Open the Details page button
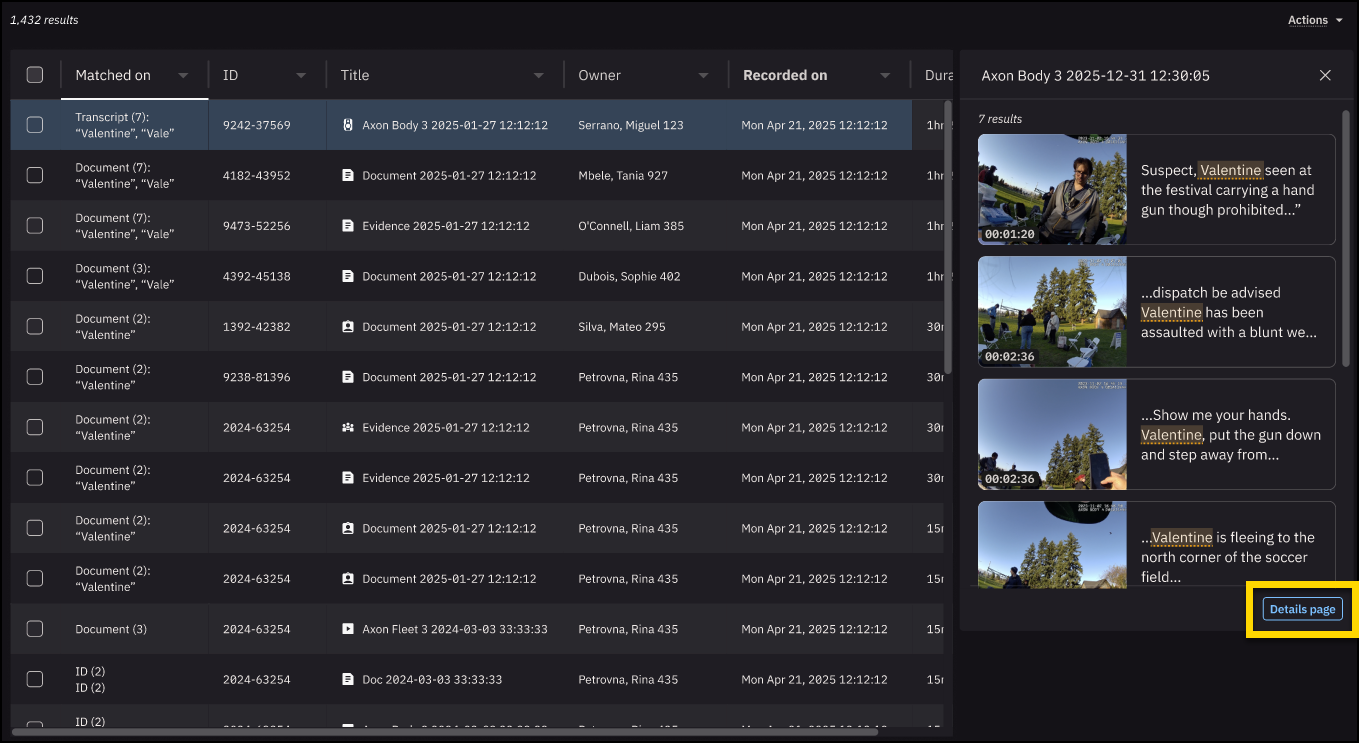 click(x=1302, y=609)
